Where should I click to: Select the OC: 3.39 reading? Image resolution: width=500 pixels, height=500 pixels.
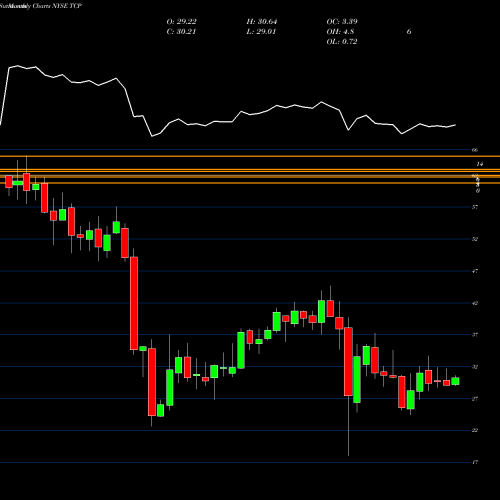pos(342,22)
